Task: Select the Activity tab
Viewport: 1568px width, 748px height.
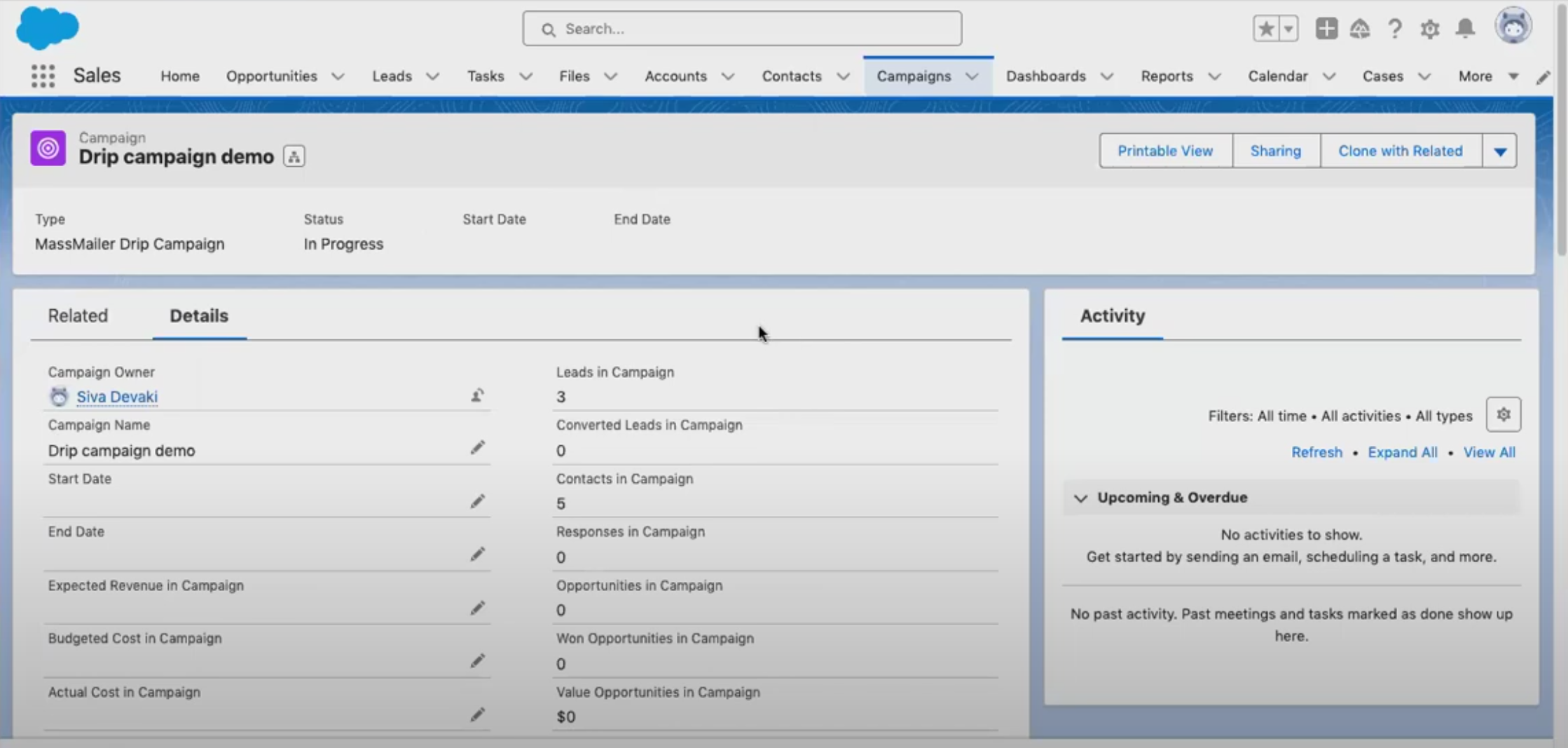Action: coord(1112,315)
